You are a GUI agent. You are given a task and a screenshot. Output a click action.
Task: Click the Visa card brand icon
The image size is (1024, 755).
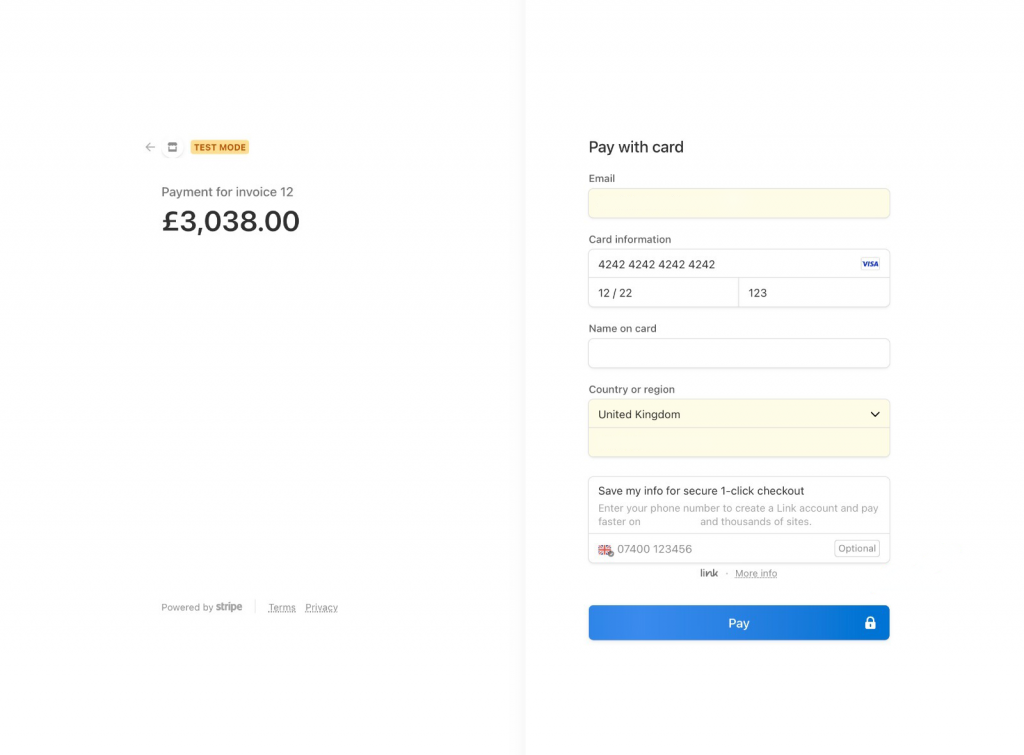(x=870, y=264)
